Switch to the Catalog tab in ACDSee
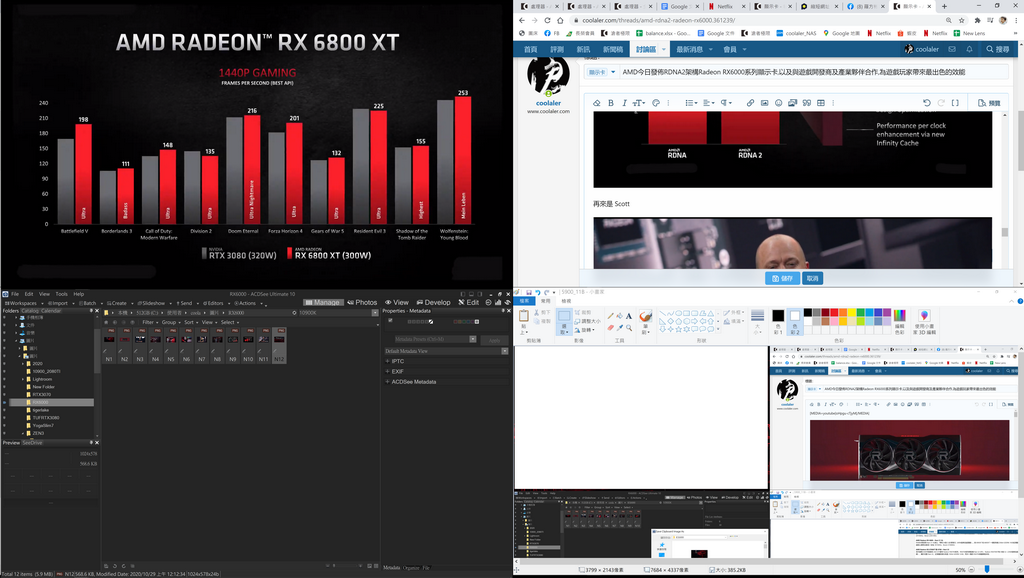Screen dimensions: 1024x578 (x=29, y=311)
